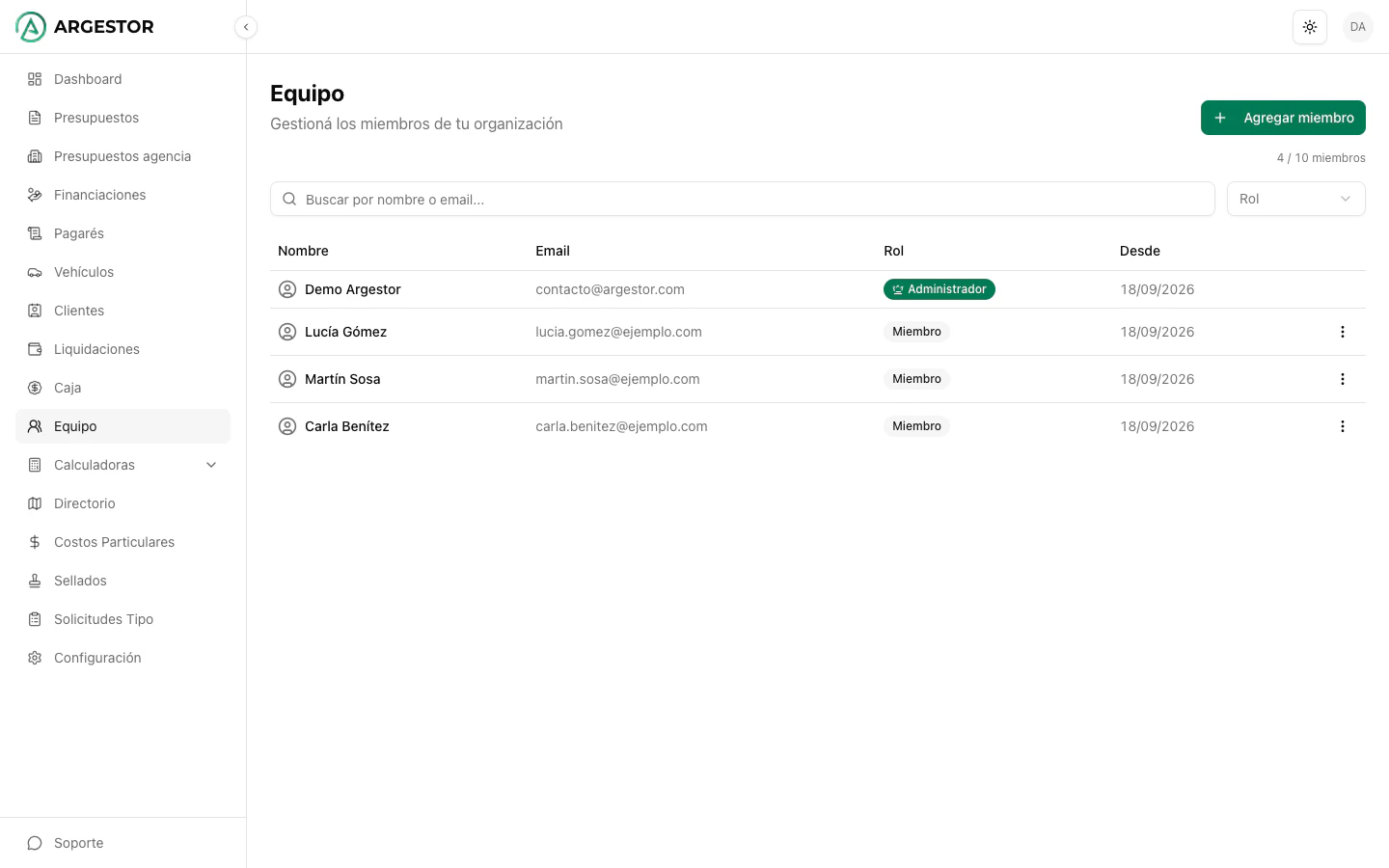
Task: Click the search magnifier icon
Action: (289, 200)
